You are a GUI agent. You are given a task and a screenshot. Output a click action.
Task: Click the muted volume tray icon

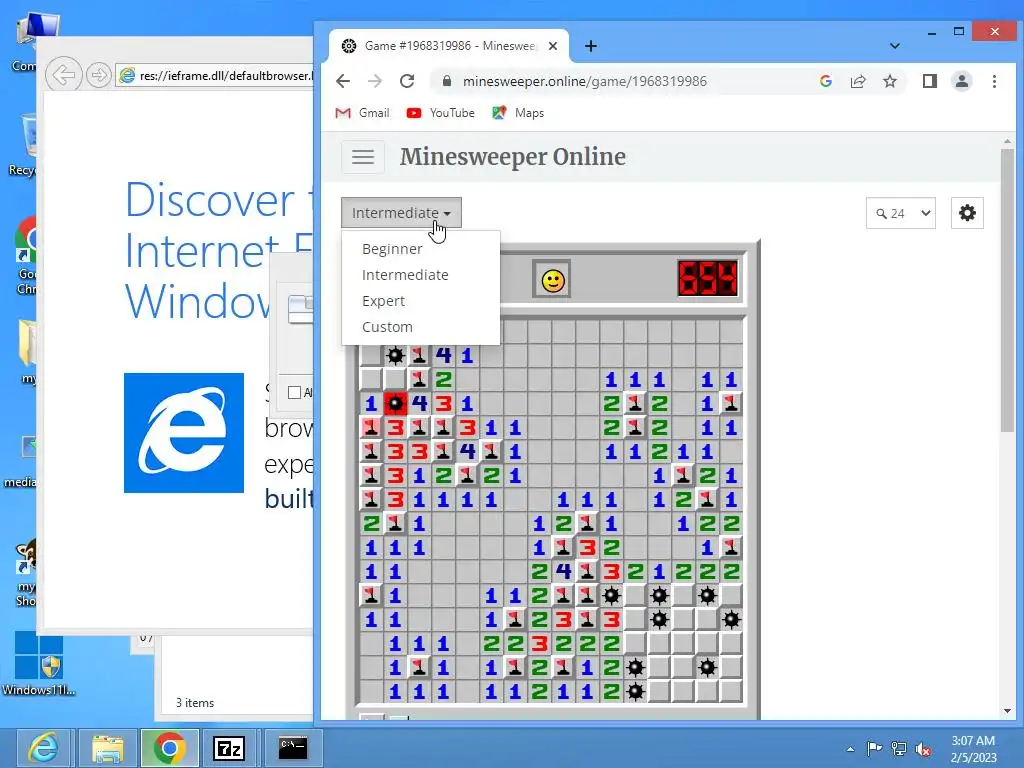point(923,748)
